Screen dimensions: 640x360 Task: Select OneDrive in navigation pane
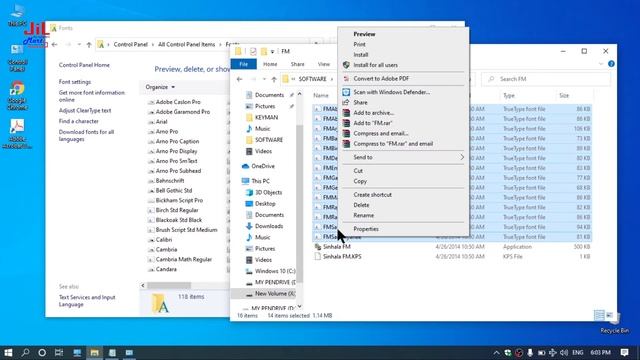(262, 166)
